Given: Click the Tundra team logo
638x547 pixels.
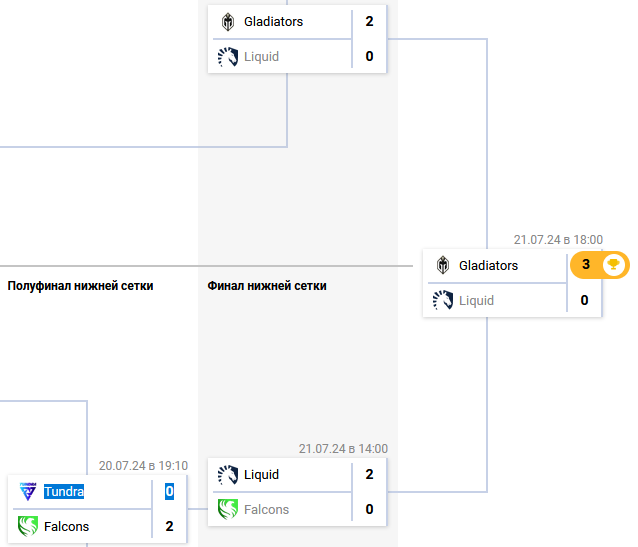Looking at the screenshot, I should tap(27, 491).
